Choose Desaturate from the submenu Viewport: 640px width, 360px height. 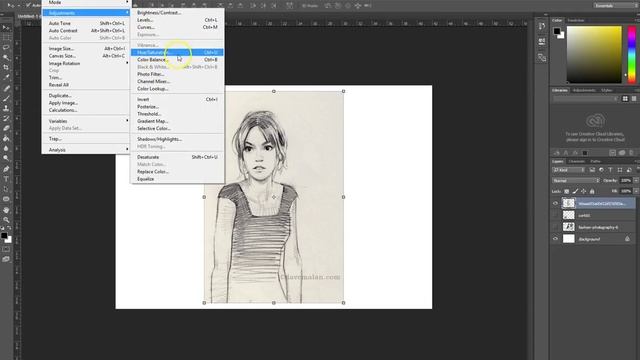click(x=177, y=157)
